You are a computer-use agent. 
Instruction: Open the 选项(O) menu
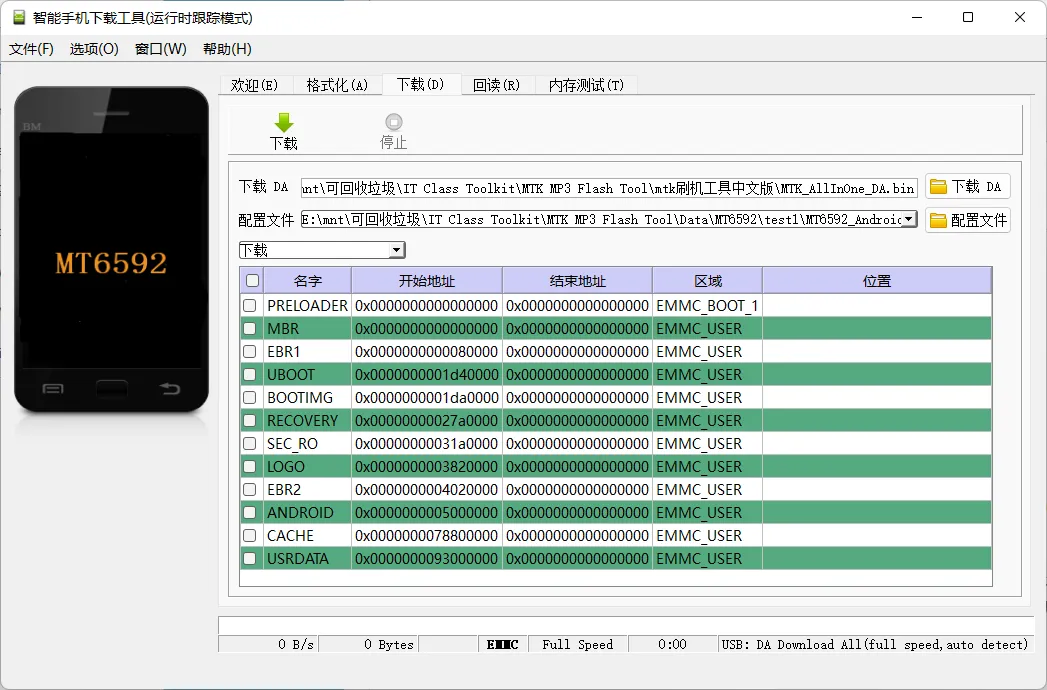coord(94,49)
